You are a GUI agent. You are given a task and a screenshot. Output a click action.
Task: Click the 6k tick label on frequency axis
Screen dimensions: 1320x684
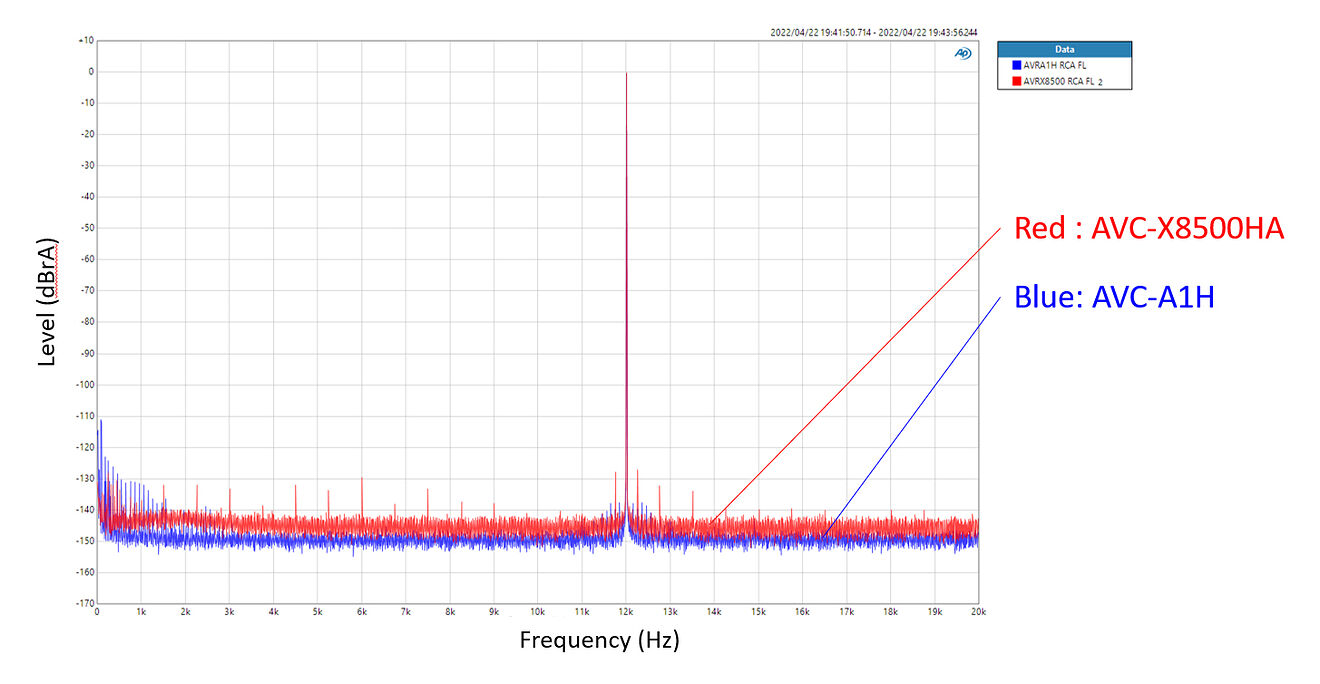click(361, 611)
